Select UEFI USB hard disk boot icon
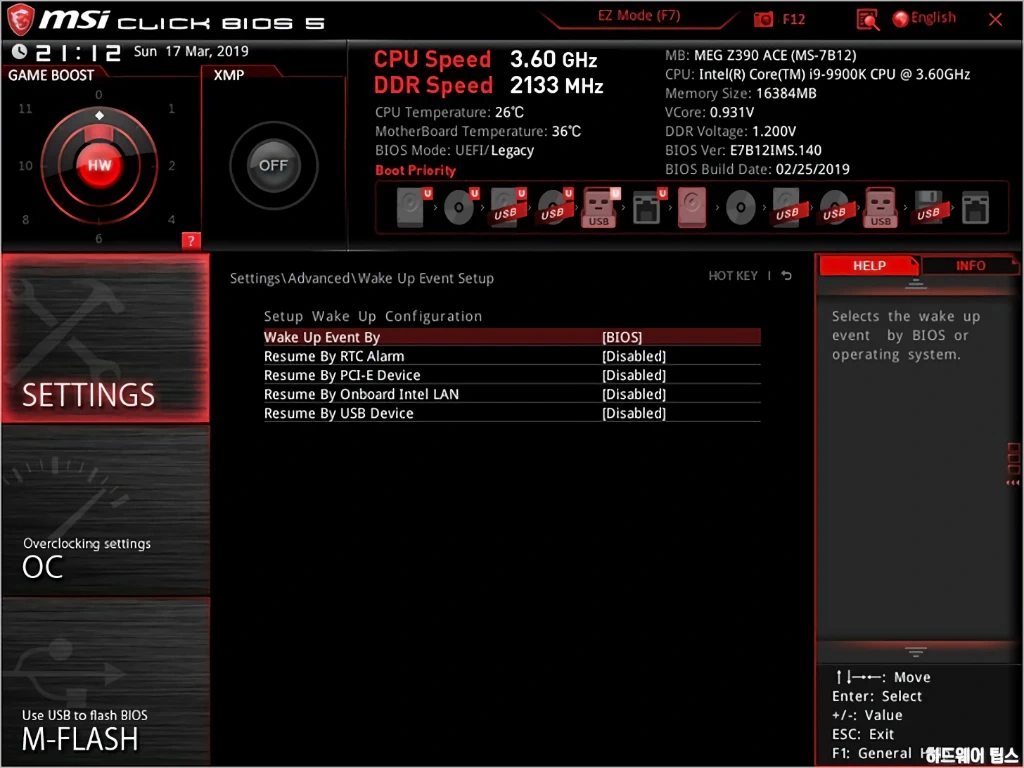Screen dimensions: 1024x768 (507, 207)
